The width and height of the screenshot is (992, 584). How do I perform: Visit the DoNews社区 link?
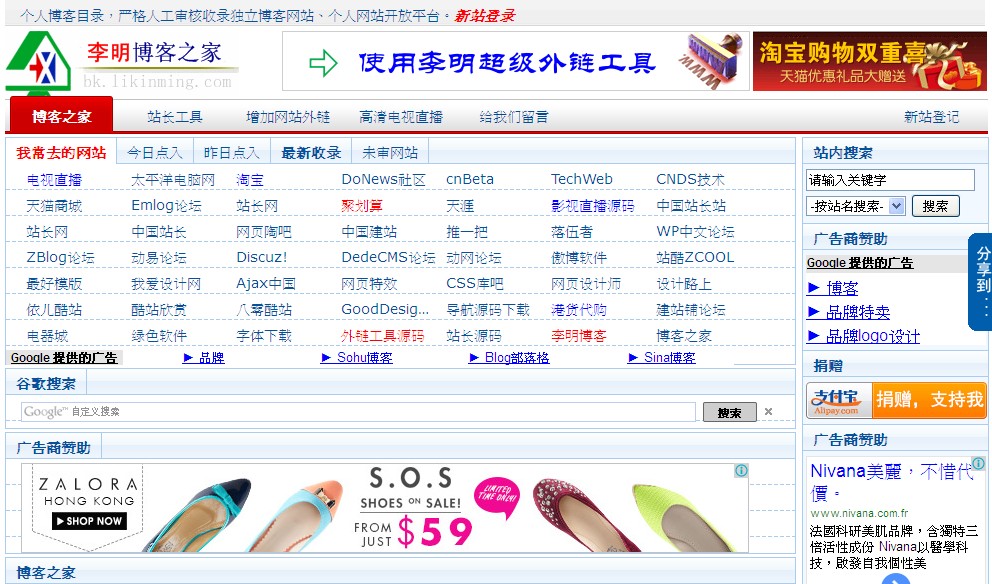click(x=384, y=180)
